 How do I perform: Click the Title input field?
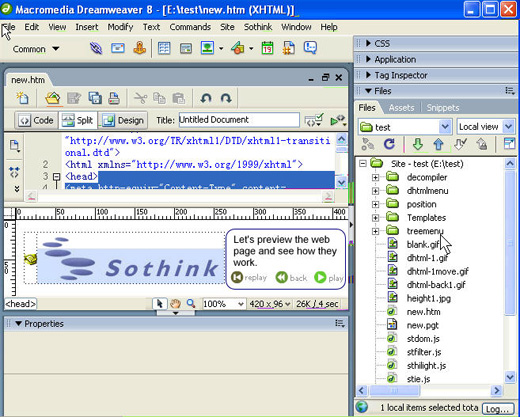tap(239, 120)
